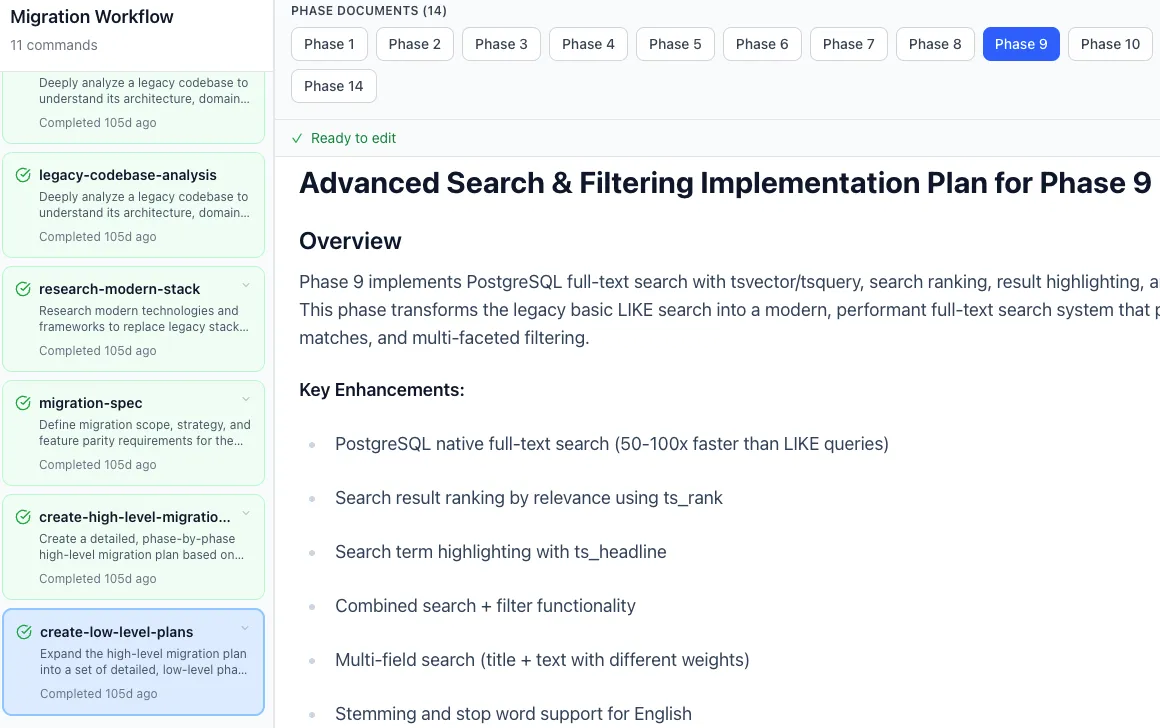Switch to the Phase 1 document tab
The image size is (1160, 728).
(x=329, y=44)
